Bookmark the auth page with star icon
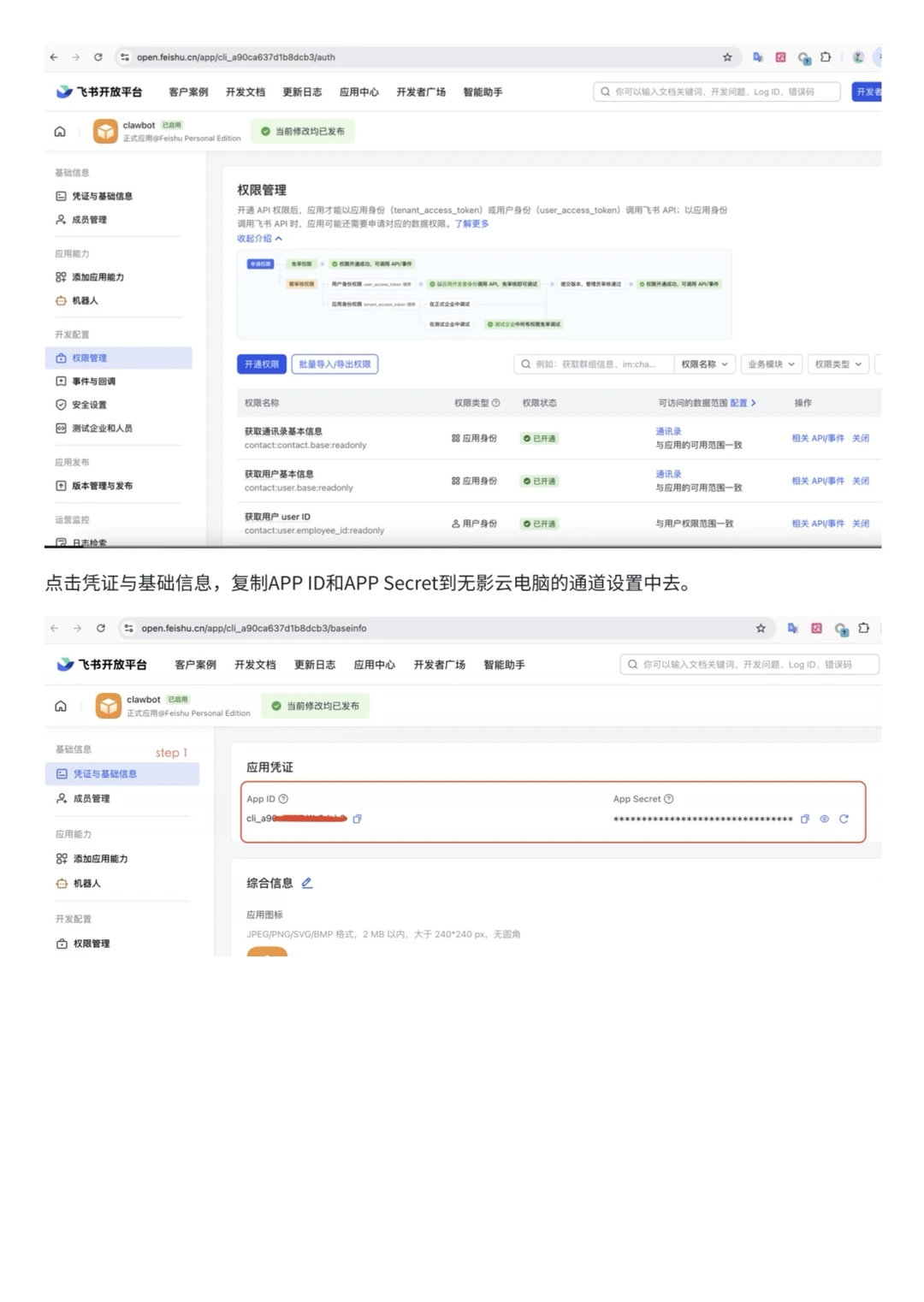924x1302 pixels. (x=727, y=57)
